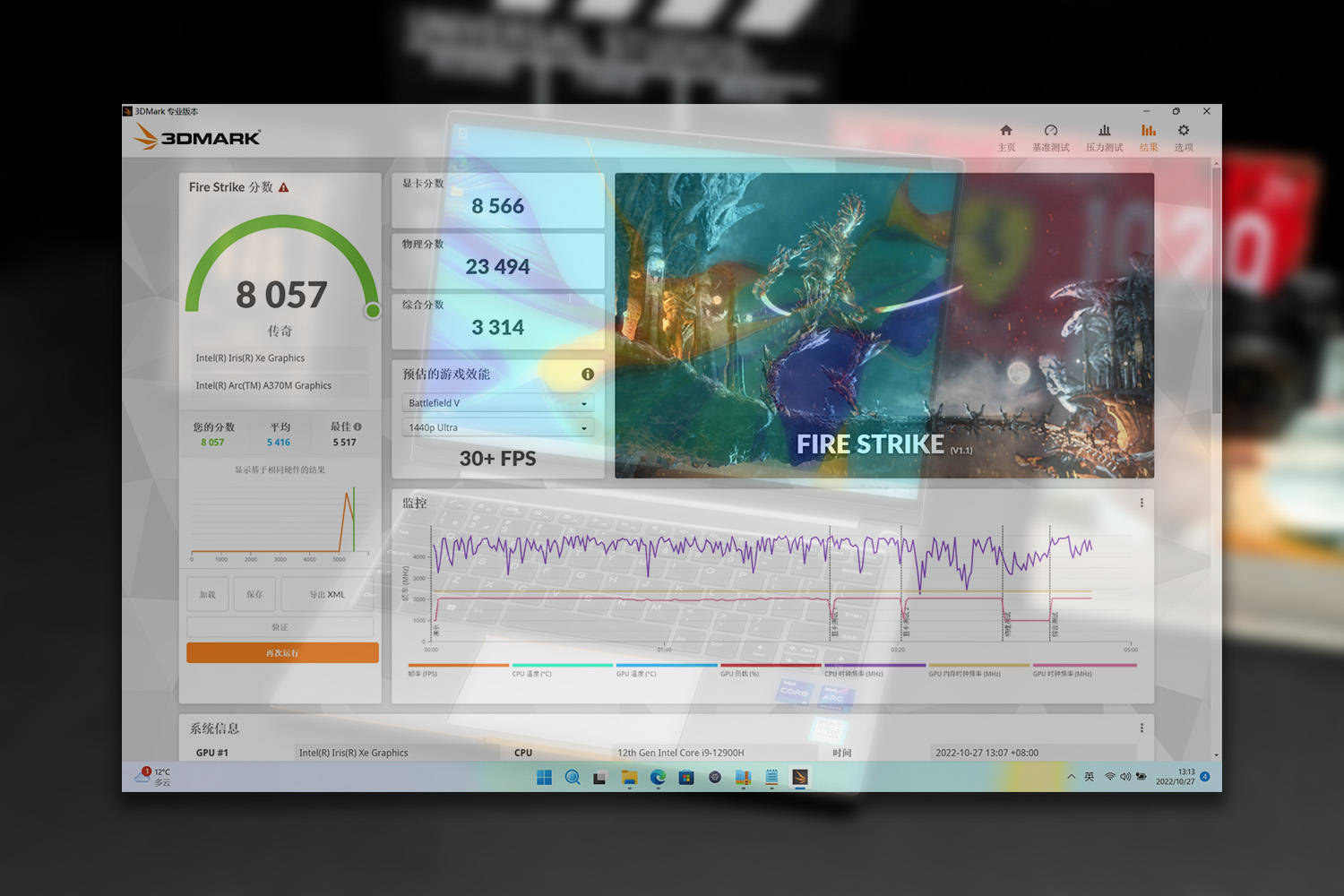Expand the 1440p Ultra resolution dropdown

[497, 427]
